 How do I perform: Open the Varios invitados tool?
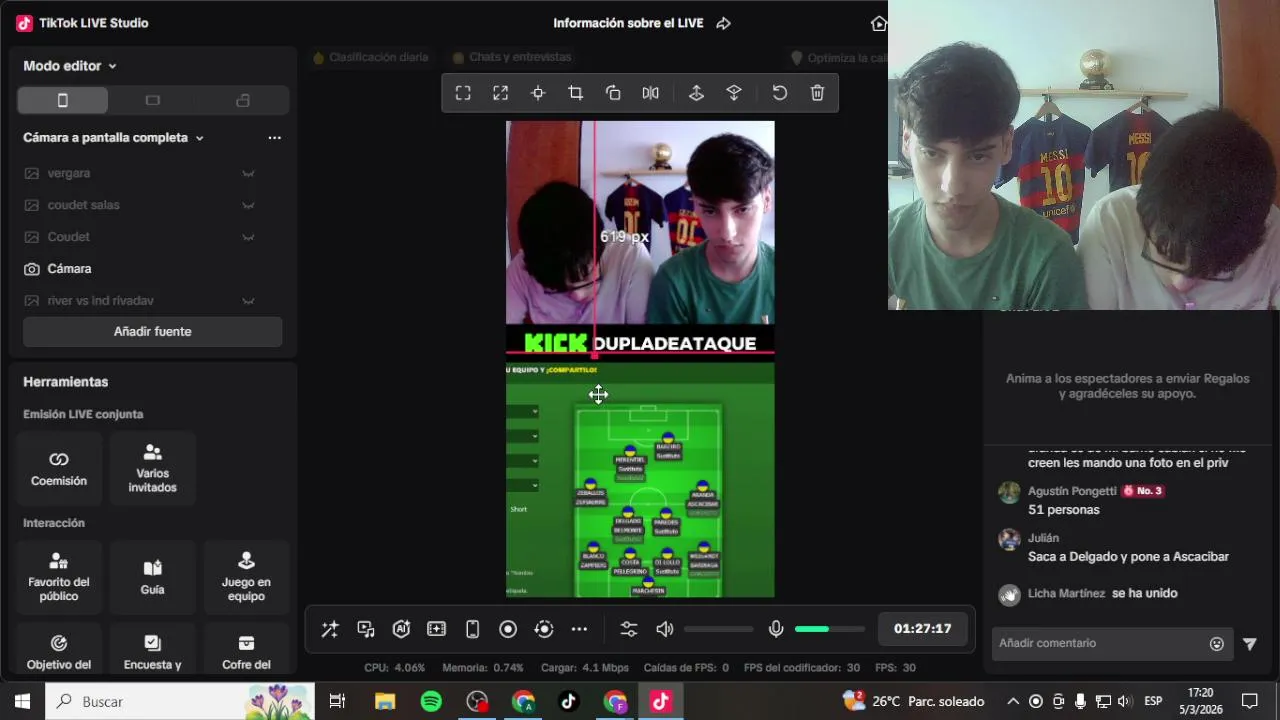152,468
